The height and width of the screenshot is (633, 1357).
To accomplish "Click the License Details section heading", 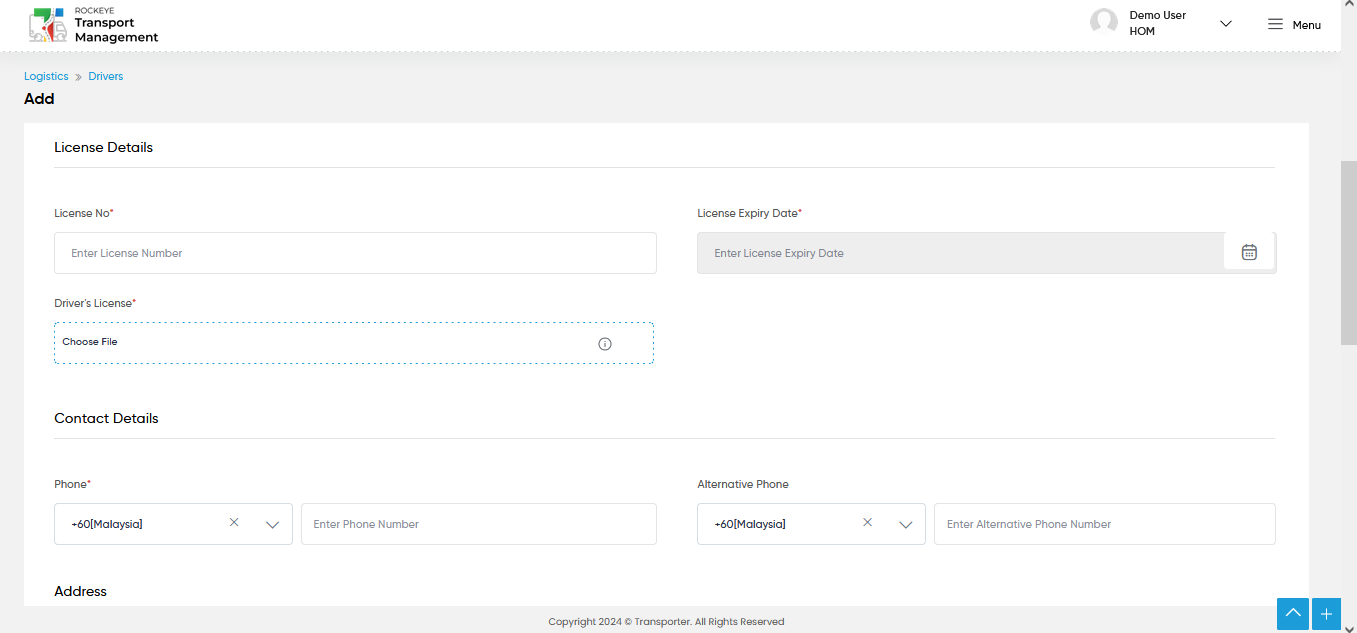I will click(x=104, y=147).
